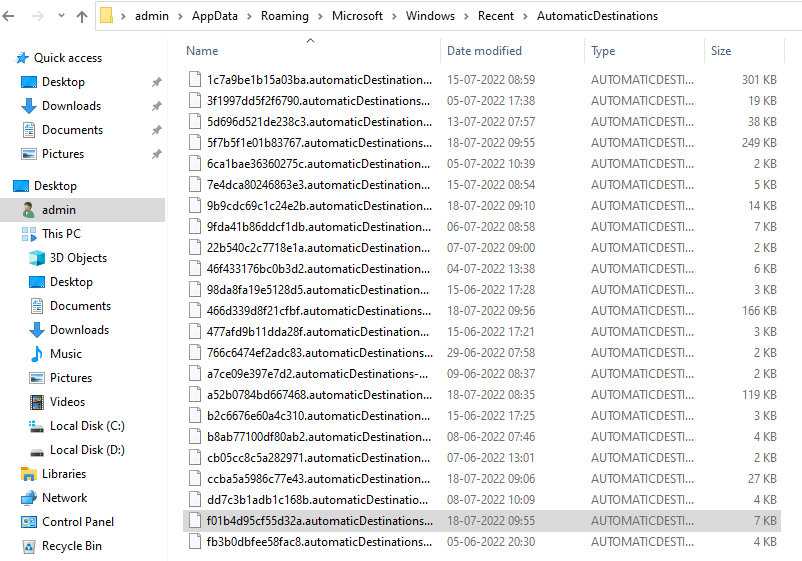This screenshot has width=802, height=561.
Task: Open recent locations dropdown chevron
Action: tap(61, 16)
